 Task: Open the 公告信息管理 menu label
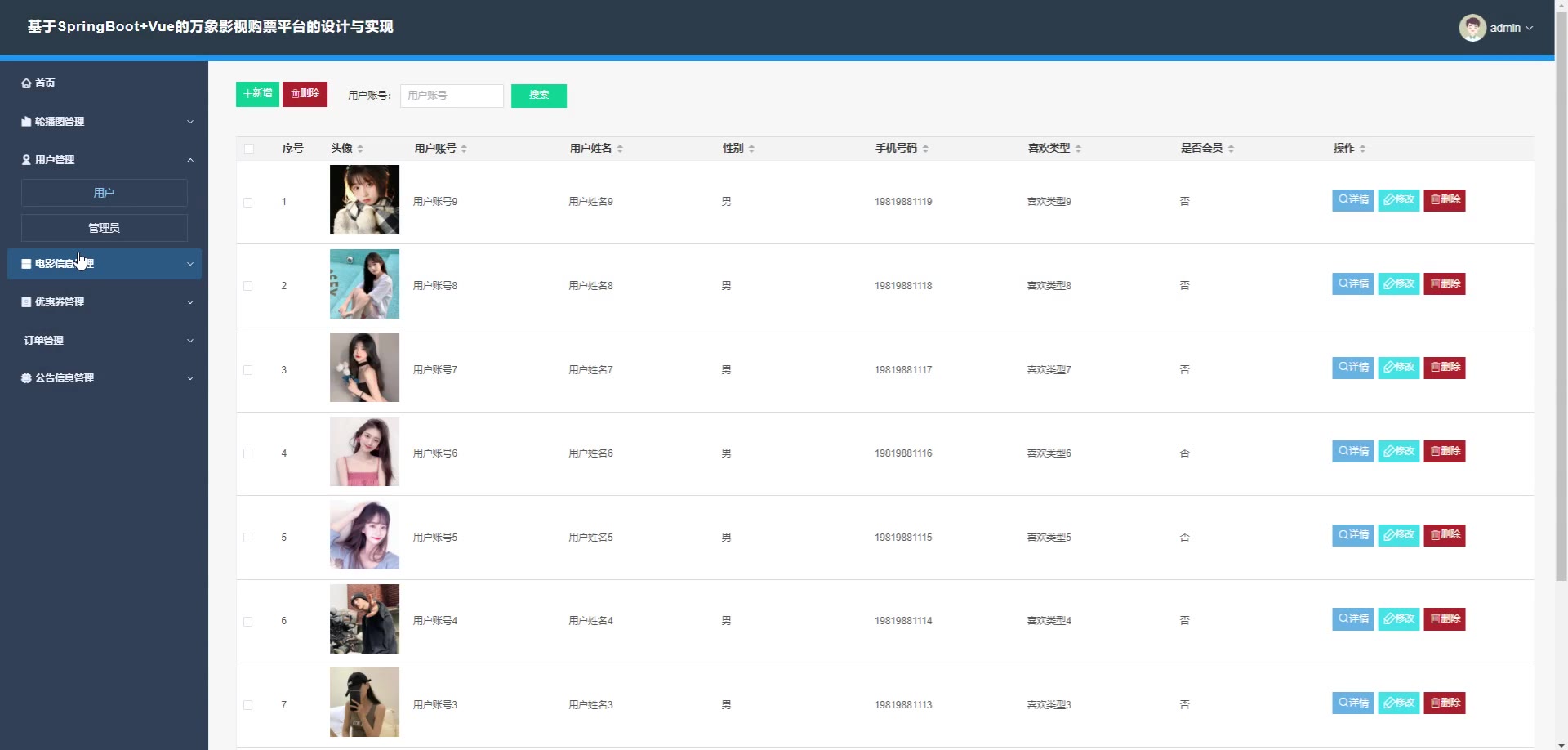coord(65,378)
